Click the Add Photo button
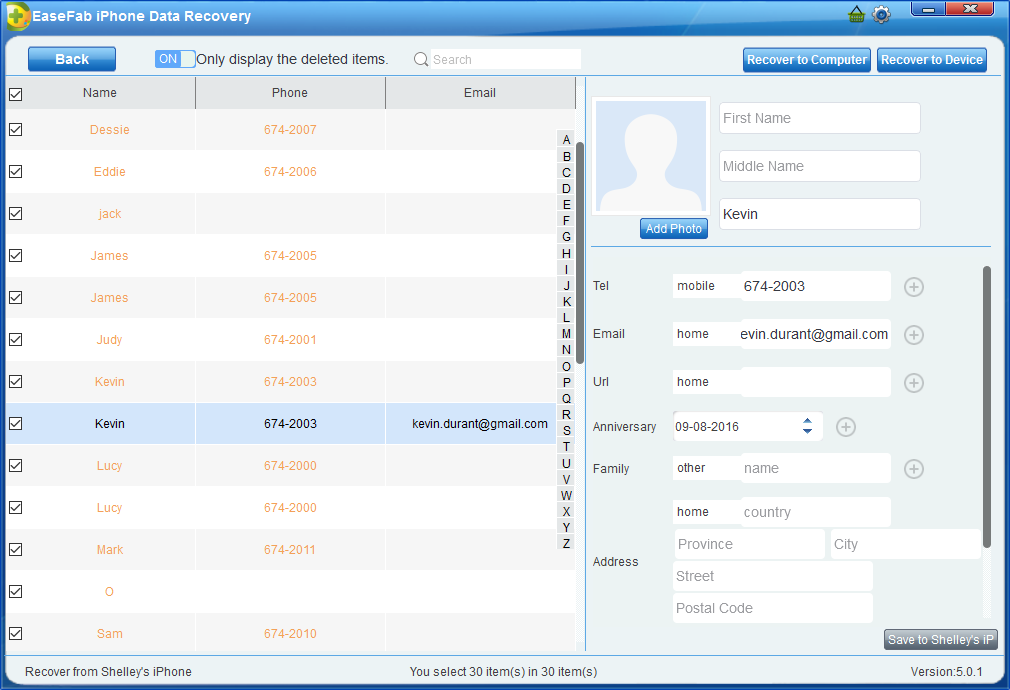The width and height of the screenshot is (1010, 690). 674,229
